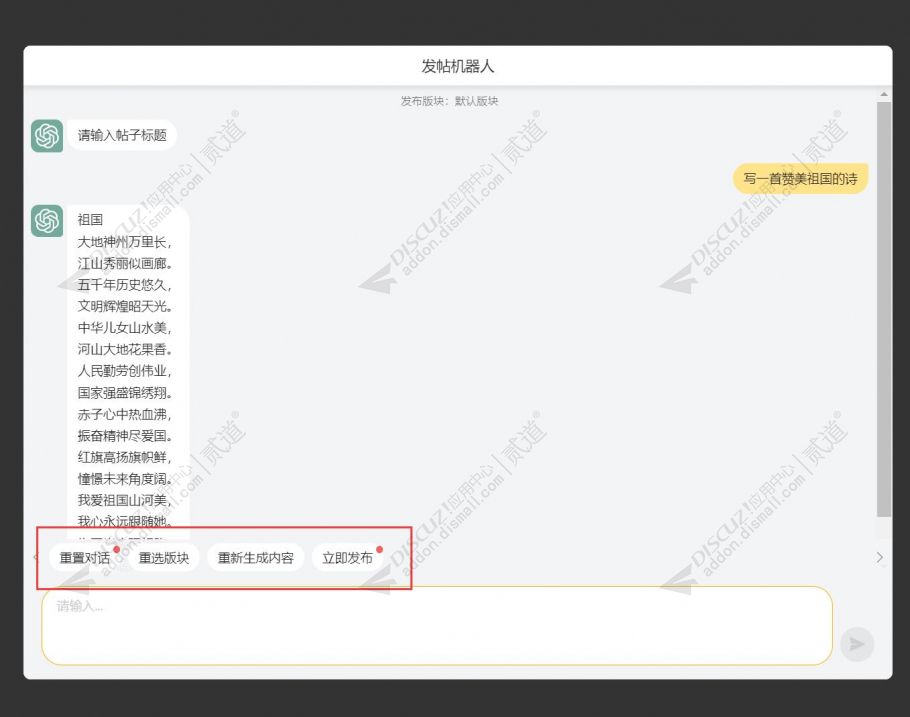The width and height of the screenshot is (910, 717).
Task: Click the poem line 振奋精神尽爱国
Action: click(124, 435)
